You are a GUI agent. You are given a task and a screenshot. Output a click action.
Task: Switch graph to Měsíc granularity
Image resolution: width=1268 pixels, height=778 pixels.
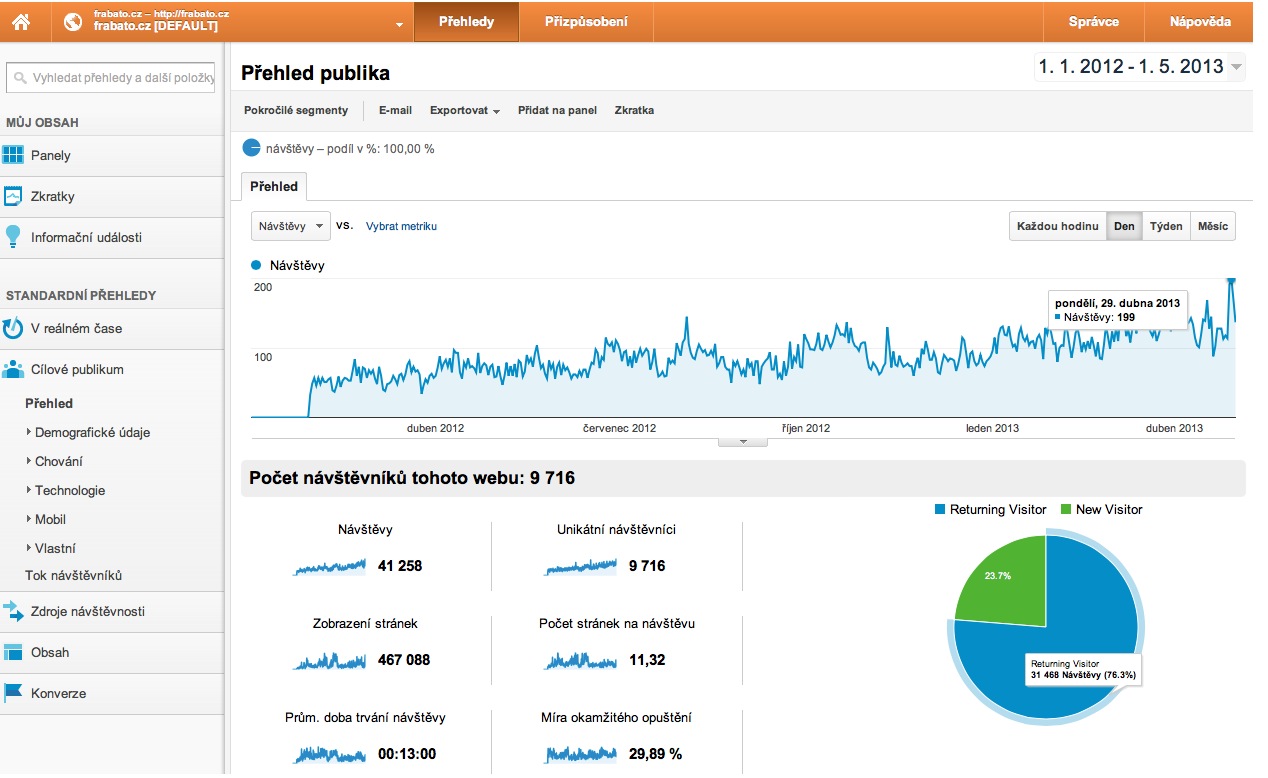point(1212,226)
